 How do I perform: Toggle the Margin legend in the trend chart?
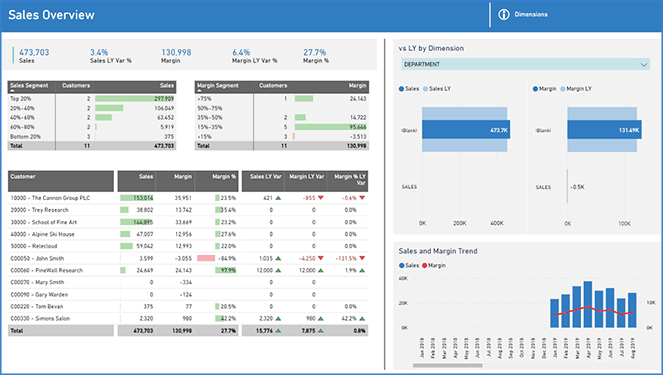click(434, 266)
